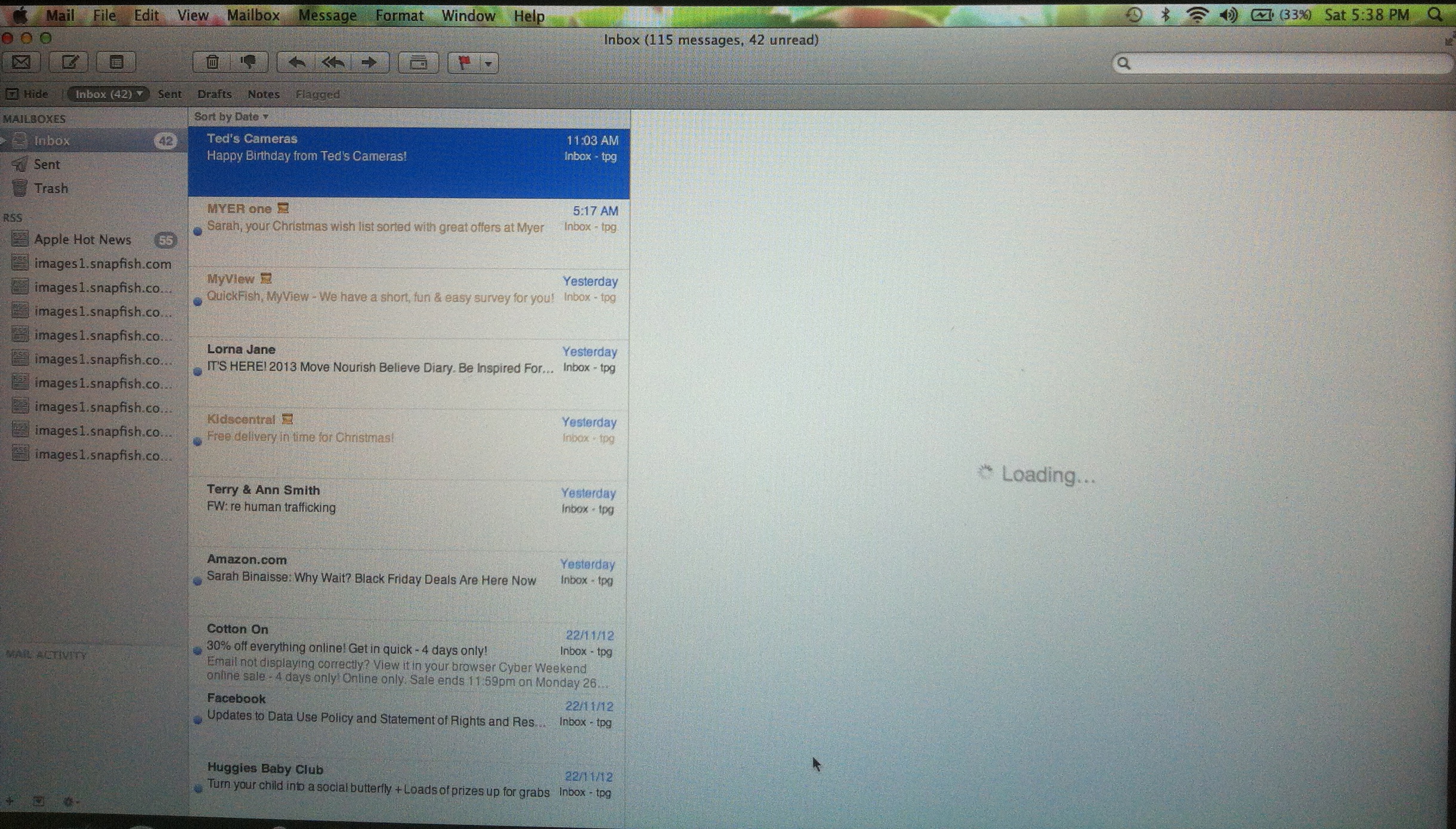
Task: Open the flag color dropdown arrow
Action: click(488, 63)
